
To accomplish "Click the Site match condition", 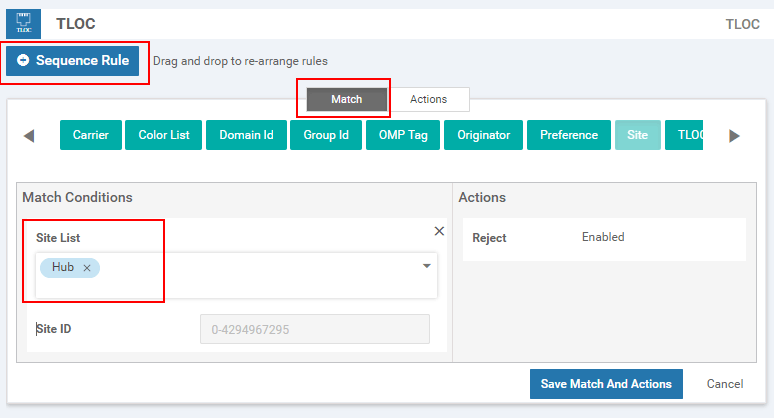I will (x=637, y=135).
